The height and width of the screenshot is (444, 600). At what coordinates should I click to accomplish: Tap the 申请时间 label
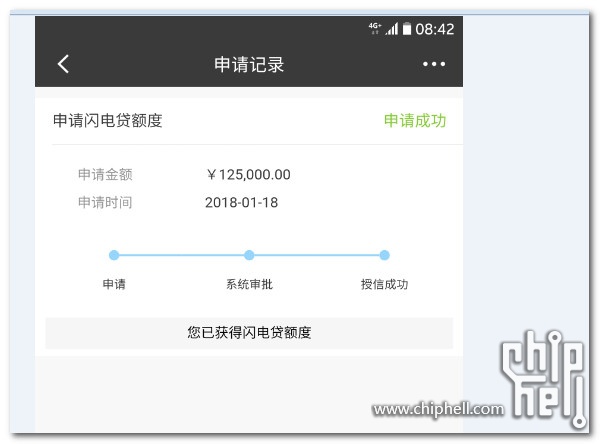point(105,202)
